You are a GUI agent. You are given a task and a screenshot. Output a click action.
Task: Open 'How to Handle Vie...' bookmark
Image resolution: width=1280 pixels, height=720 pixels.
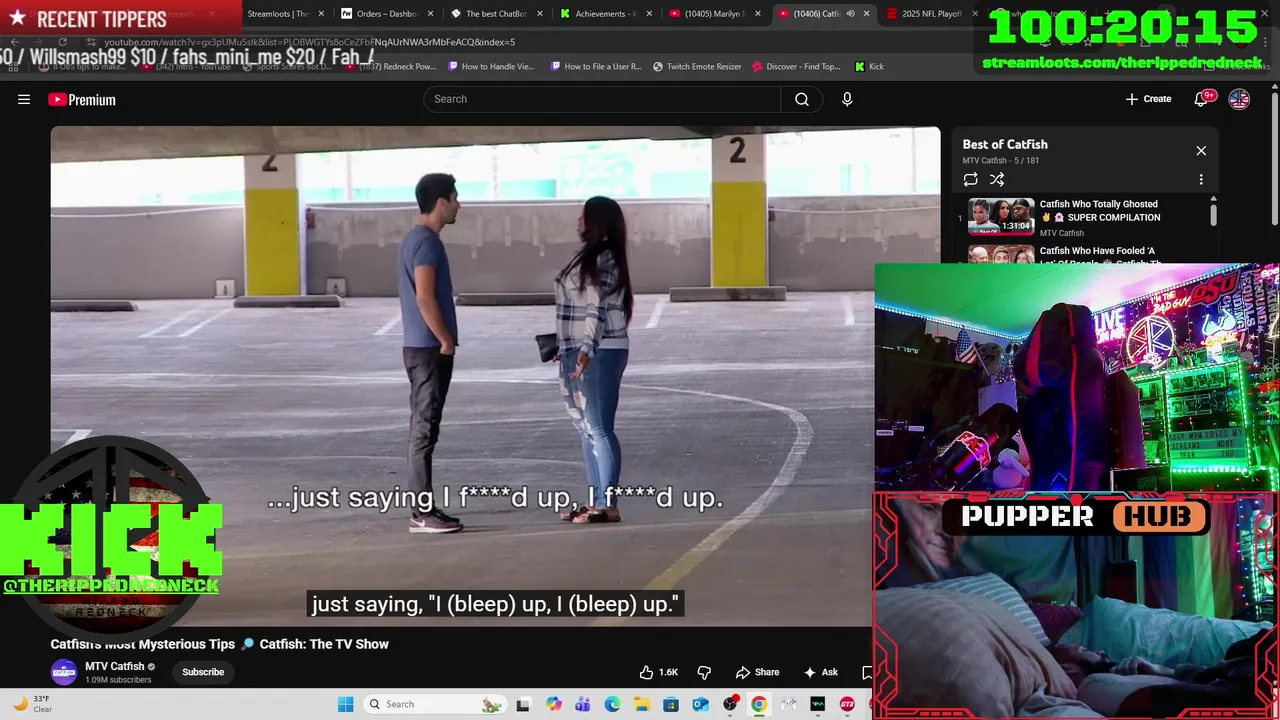pos(491,66)
